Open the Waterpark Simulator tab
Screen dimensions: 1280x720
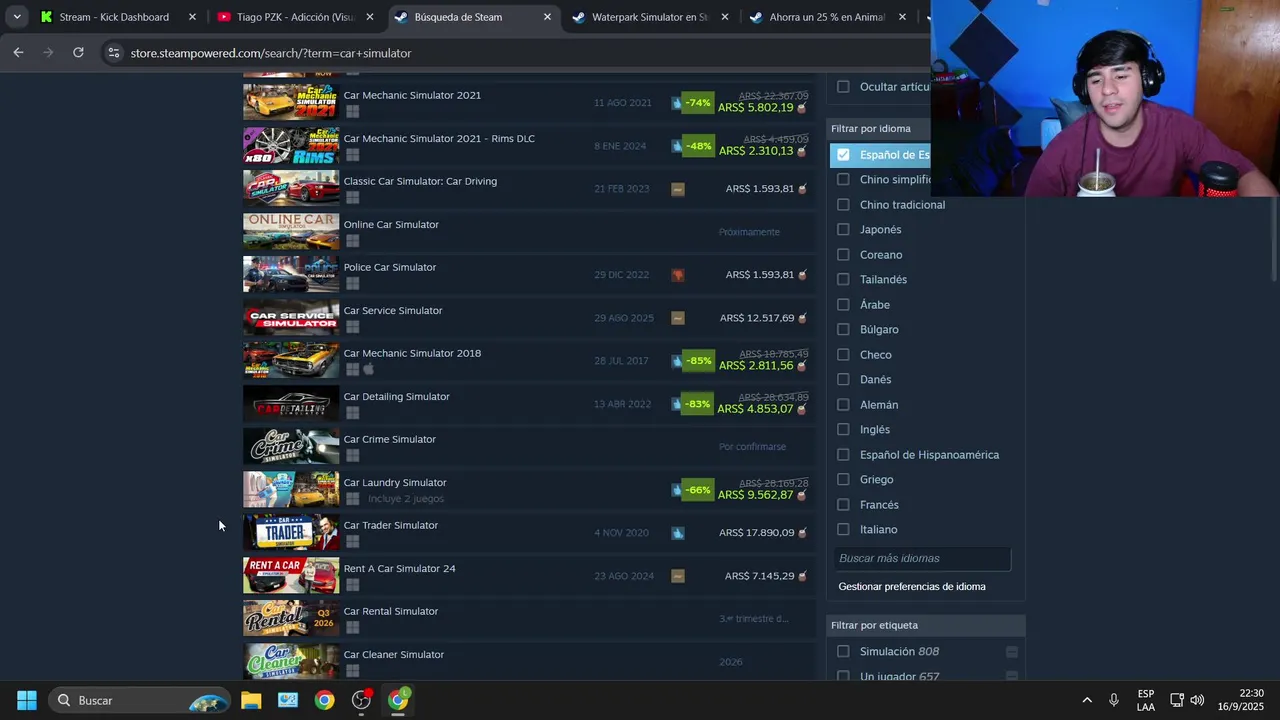click(x=650, y=17)
